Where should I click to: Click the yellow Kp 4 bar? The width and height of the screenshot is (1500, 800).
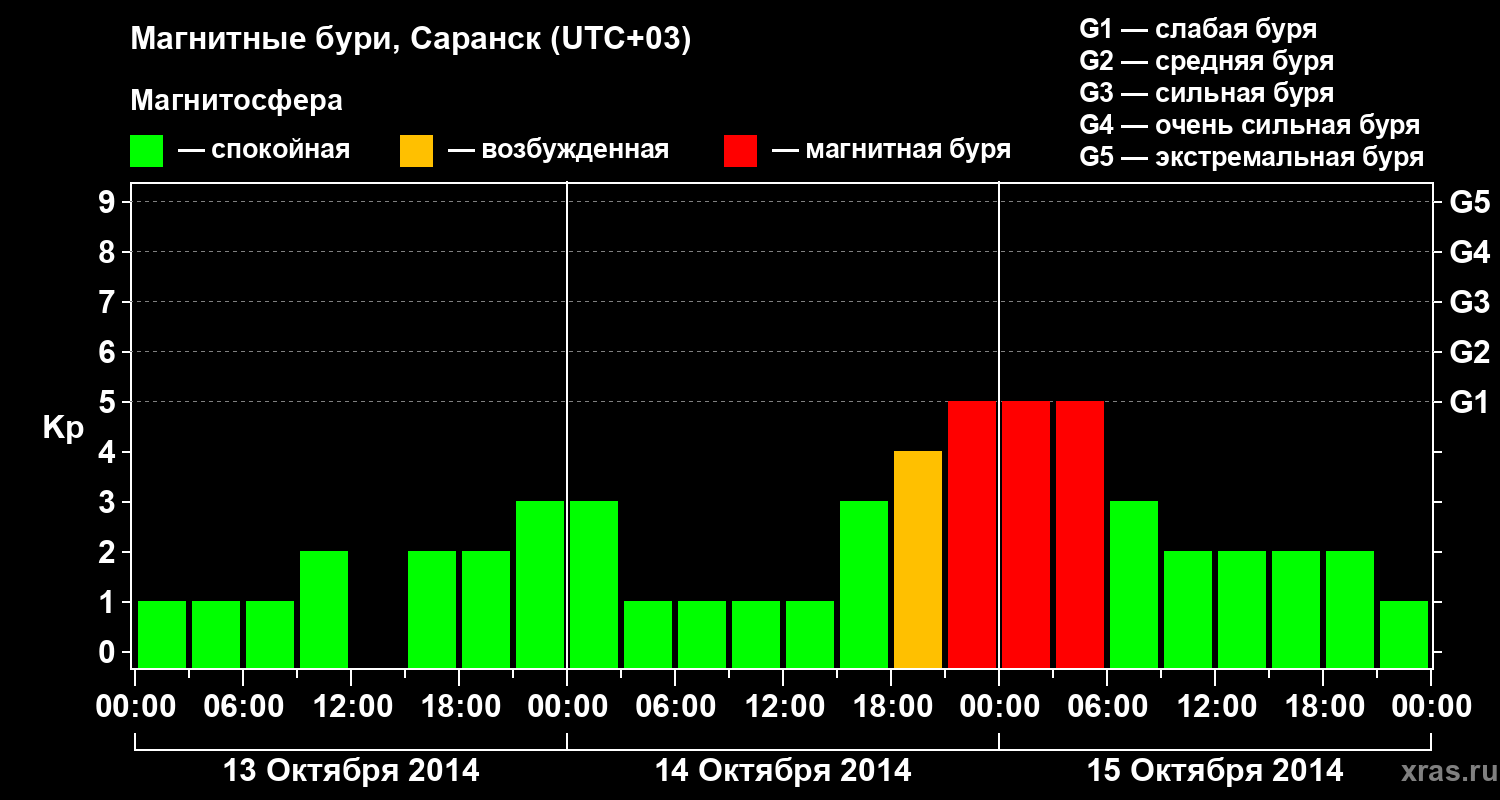pyautogui.click(x=918, y=559)
